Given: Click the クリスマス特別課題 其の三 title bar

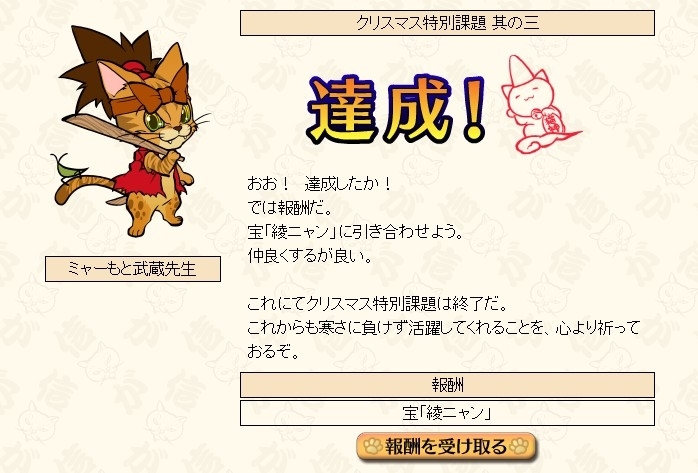Looking at the screenshot, I should (447, 23).
